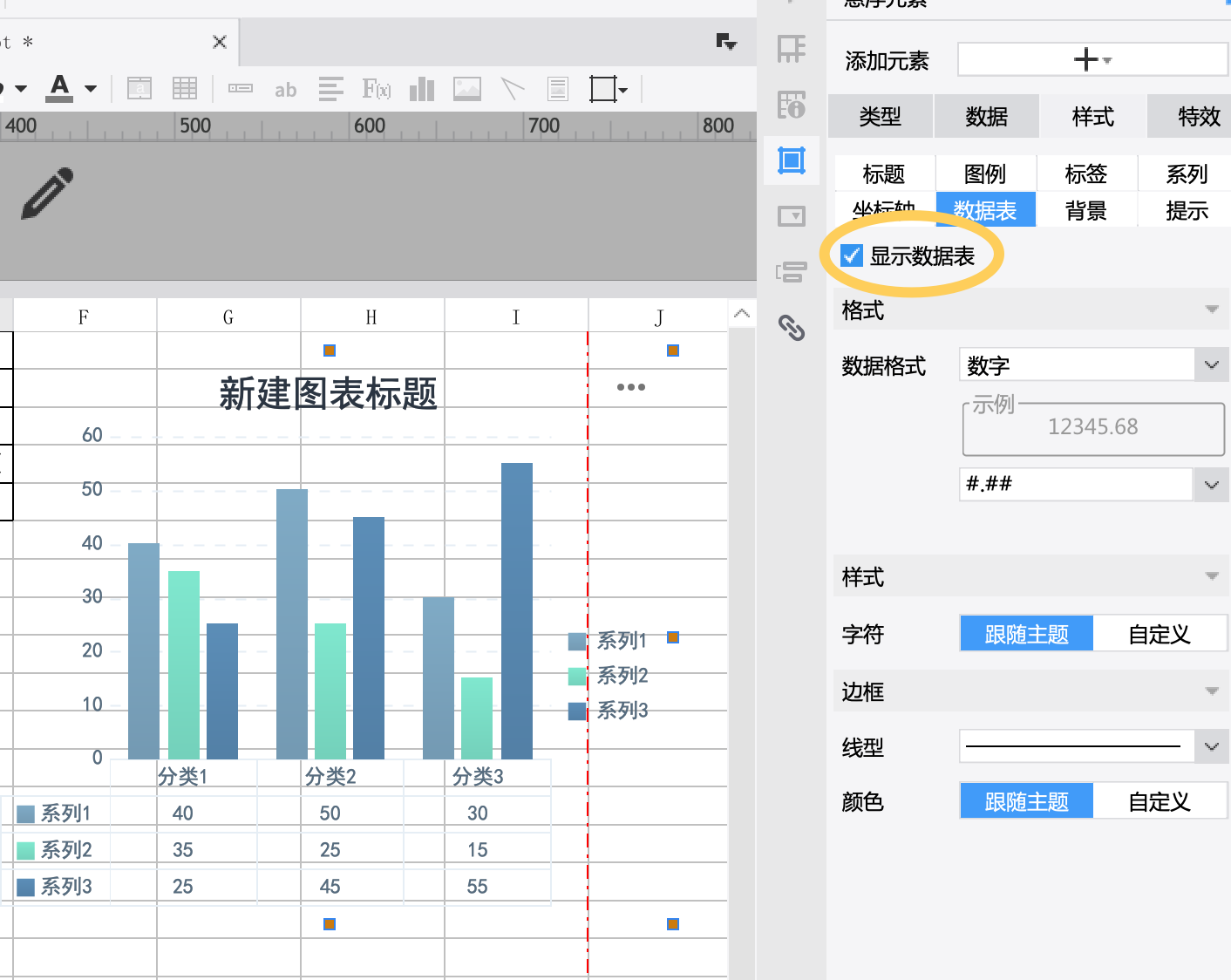
Task: Select the 标签 style sub-tab
Action: click(1086, 174)
